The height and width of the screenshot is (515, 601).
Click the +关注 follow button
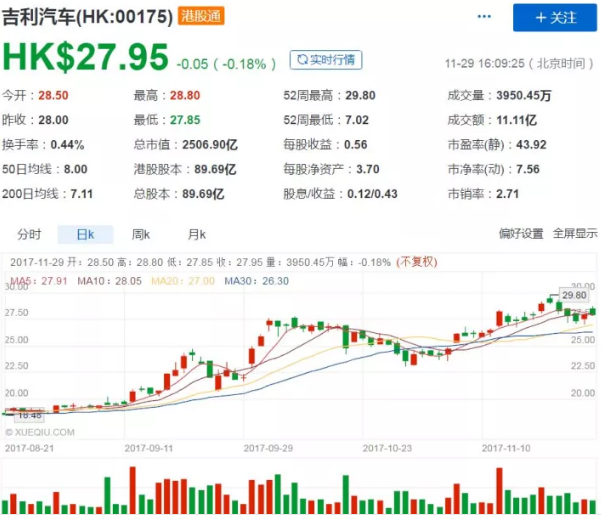tap(555, 18)
